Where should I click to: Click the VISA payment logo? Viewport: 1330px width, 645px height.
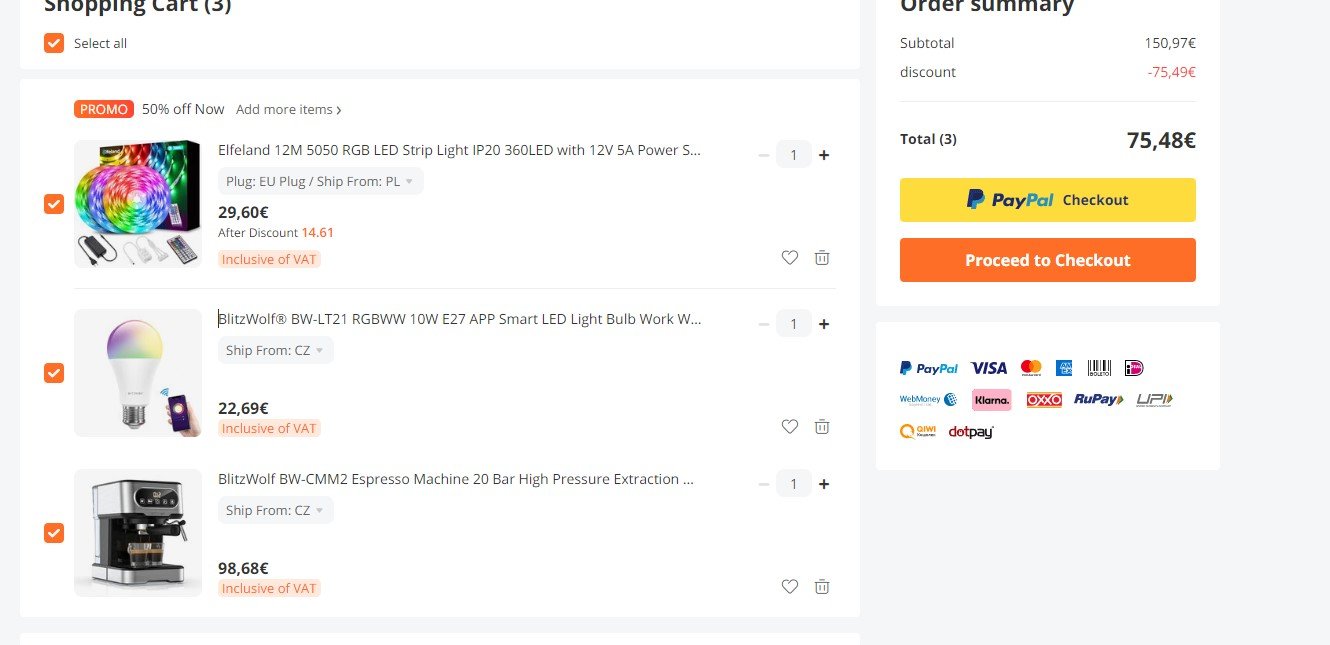pyautogui.click(x=989, y=368)
